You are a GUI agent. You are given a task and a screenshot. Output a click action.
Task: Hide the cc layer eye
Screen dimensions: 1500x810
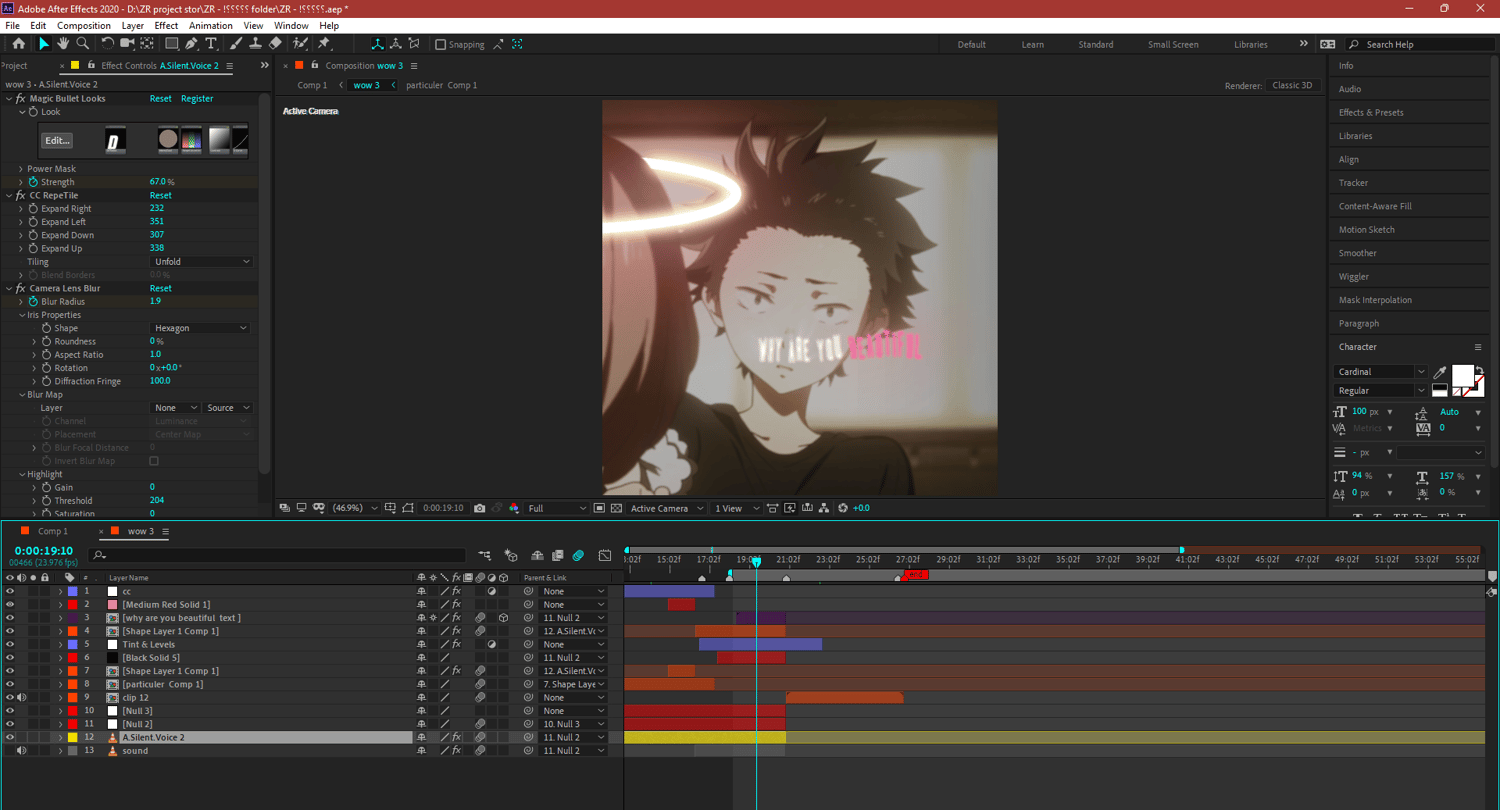(10, 591)
